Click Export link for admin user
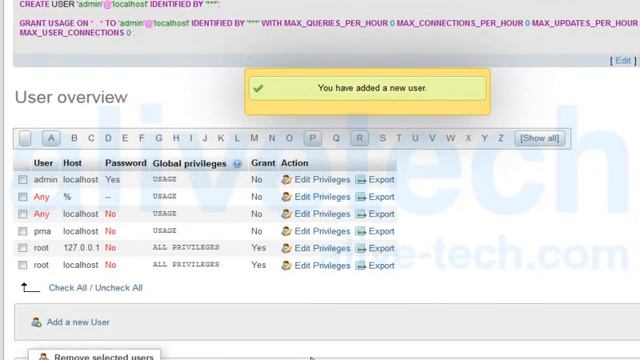The image size is (640, 360). pos(381,180)
